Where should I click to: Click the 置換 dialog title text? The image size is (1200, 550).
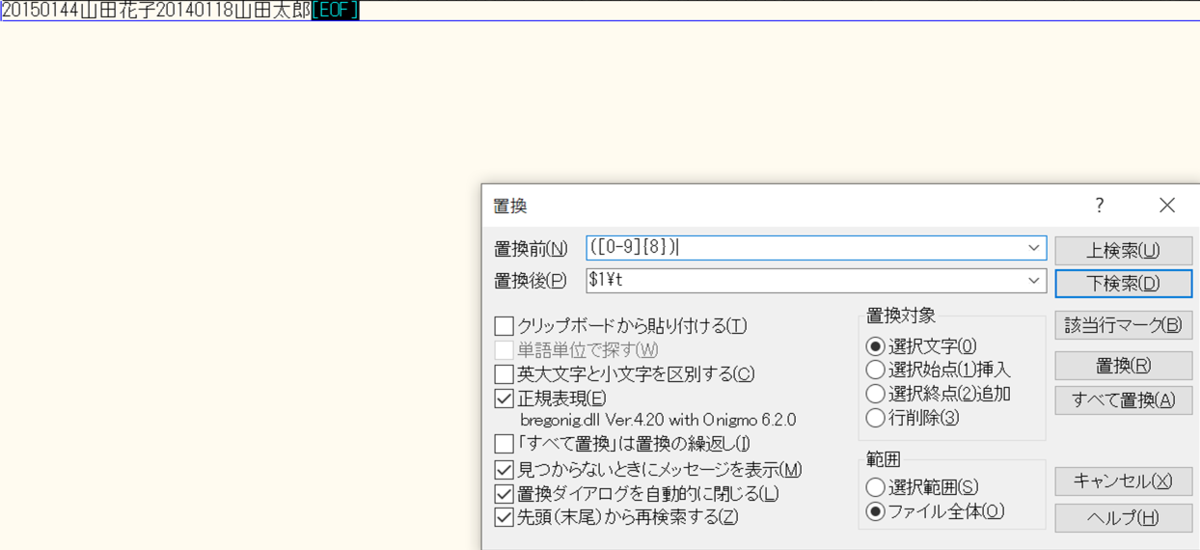pos(510,207)
